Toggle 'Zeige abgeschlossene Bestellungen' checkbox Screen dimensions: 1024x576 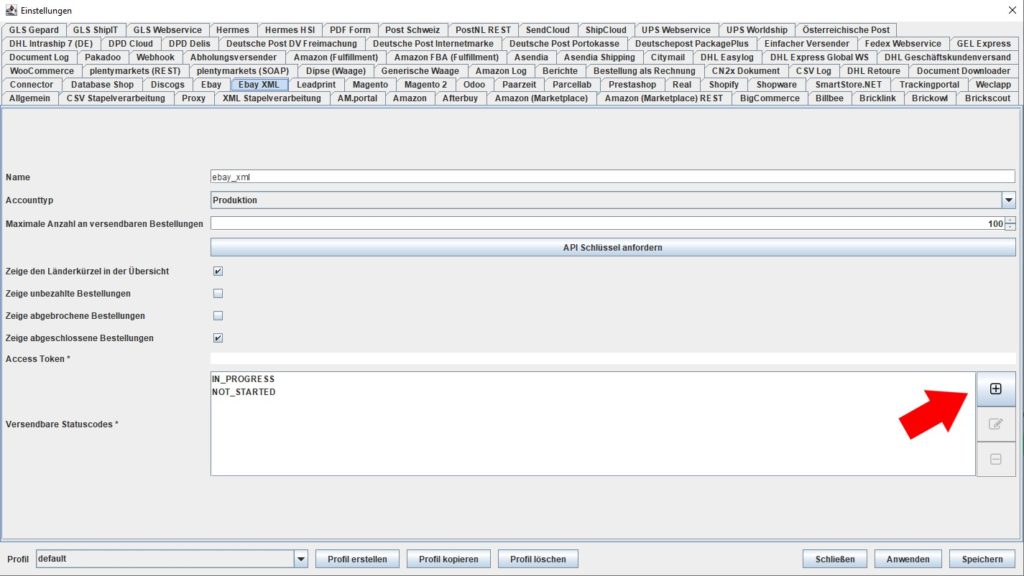(x=218, y=338)
